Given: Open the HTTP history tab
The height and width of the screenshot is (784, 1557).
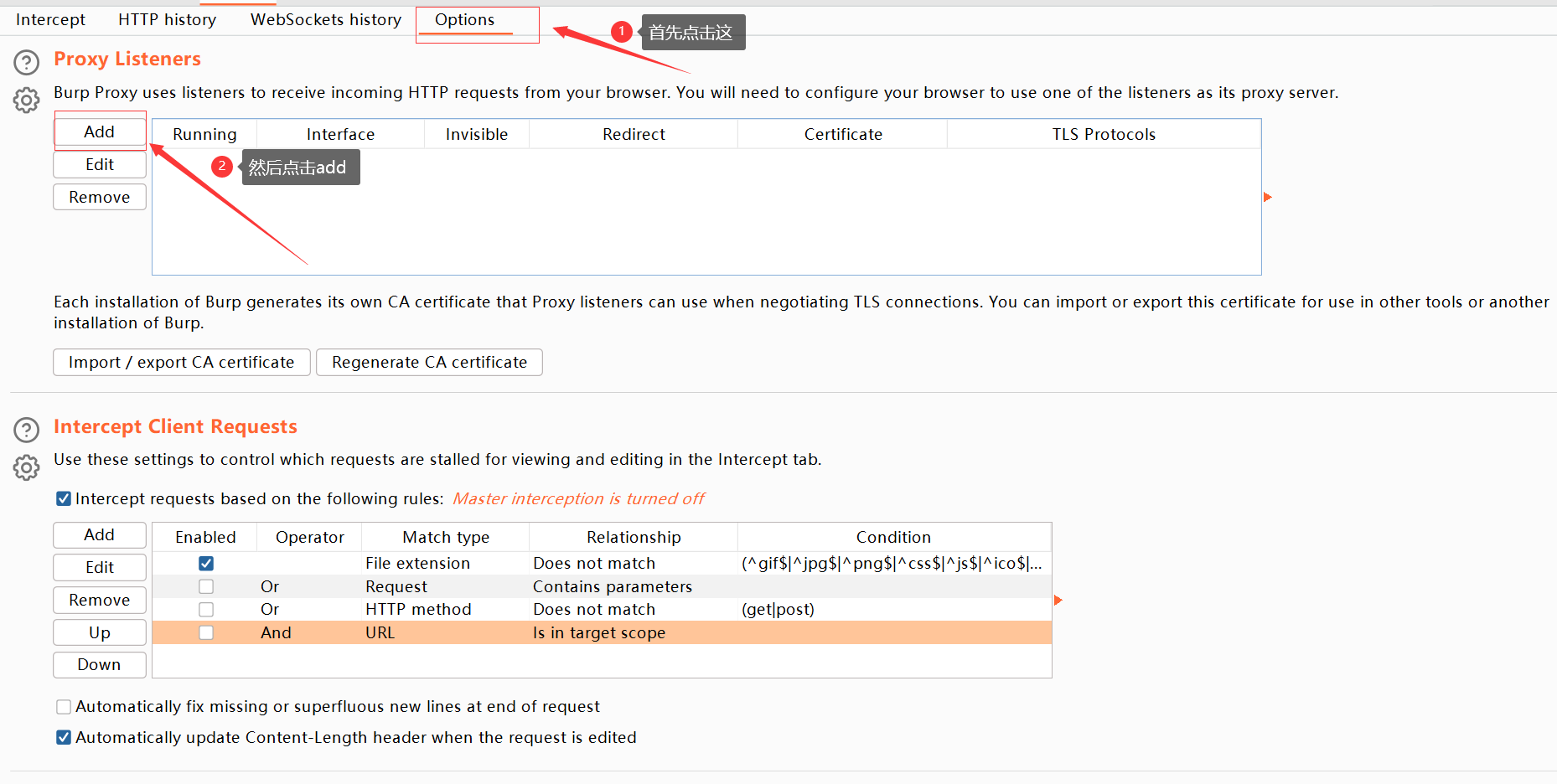Looking at the screenshot, I should click(x=167, y=19).
